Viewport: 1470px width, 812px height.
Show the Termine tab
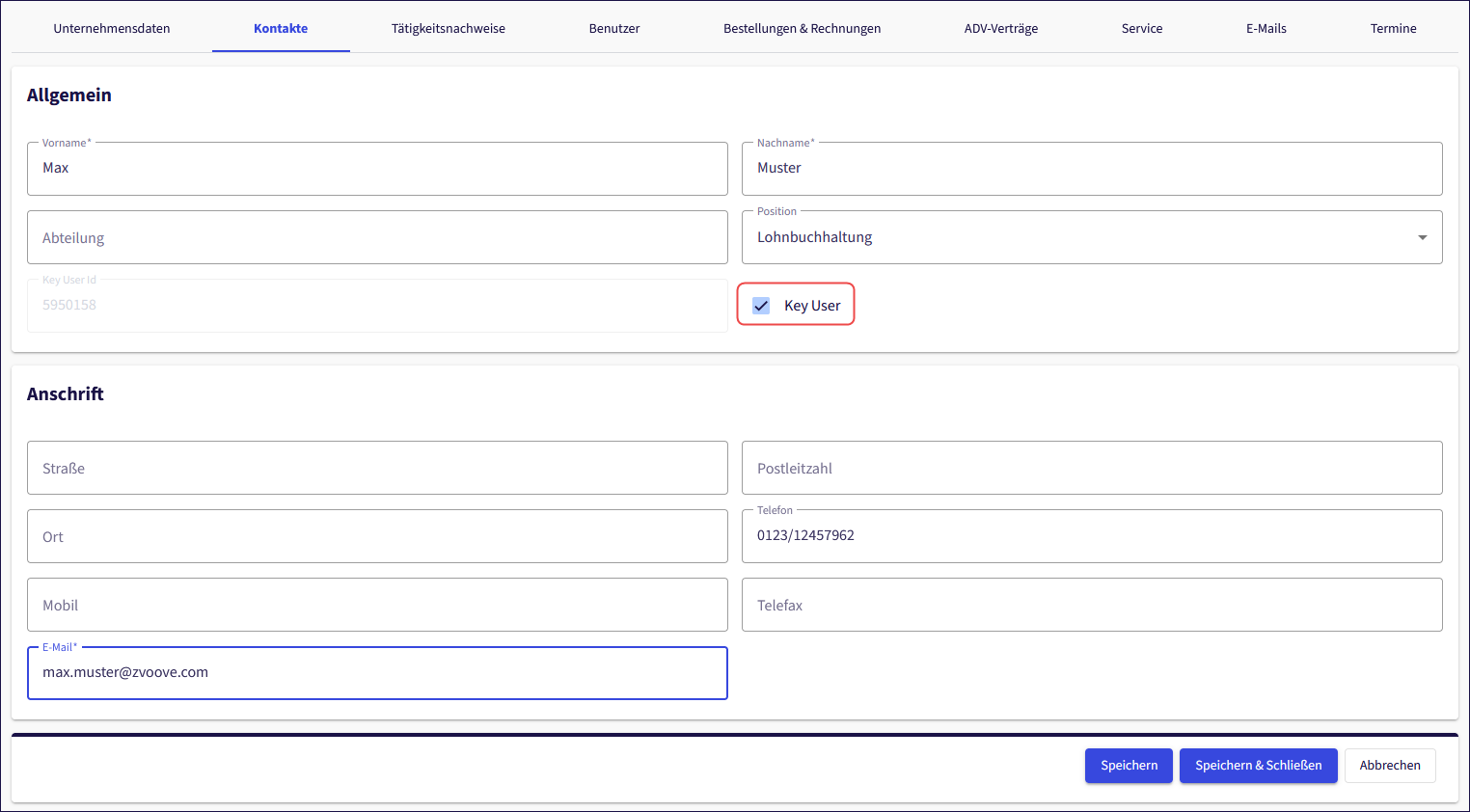coord(1393,29)
